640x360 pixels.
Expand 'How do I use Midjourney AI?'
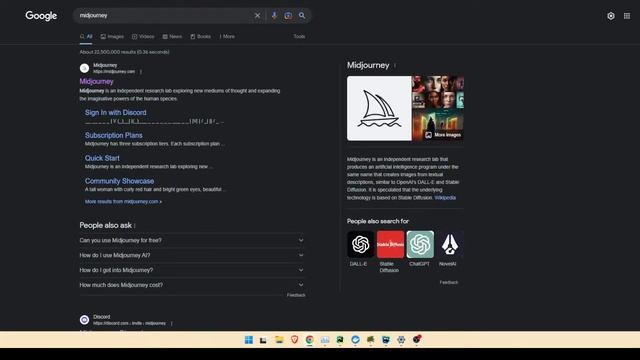coord(191,256)
